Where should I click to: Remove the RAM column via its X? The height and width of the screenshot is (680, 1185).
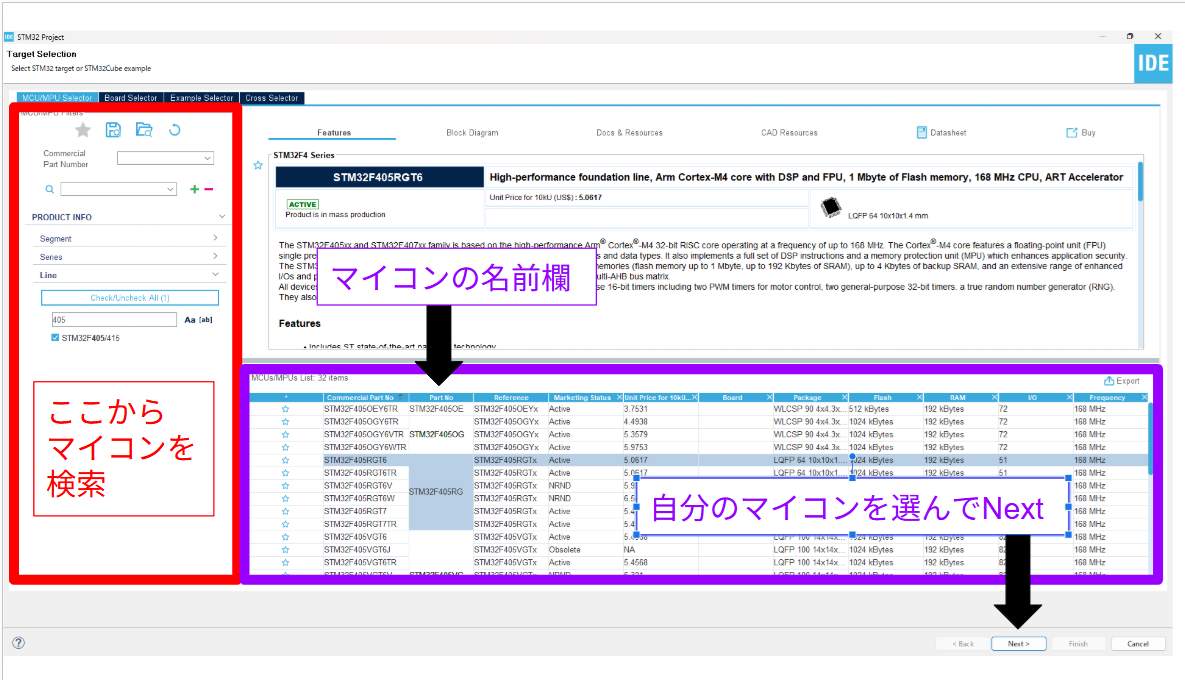point(994,397)
